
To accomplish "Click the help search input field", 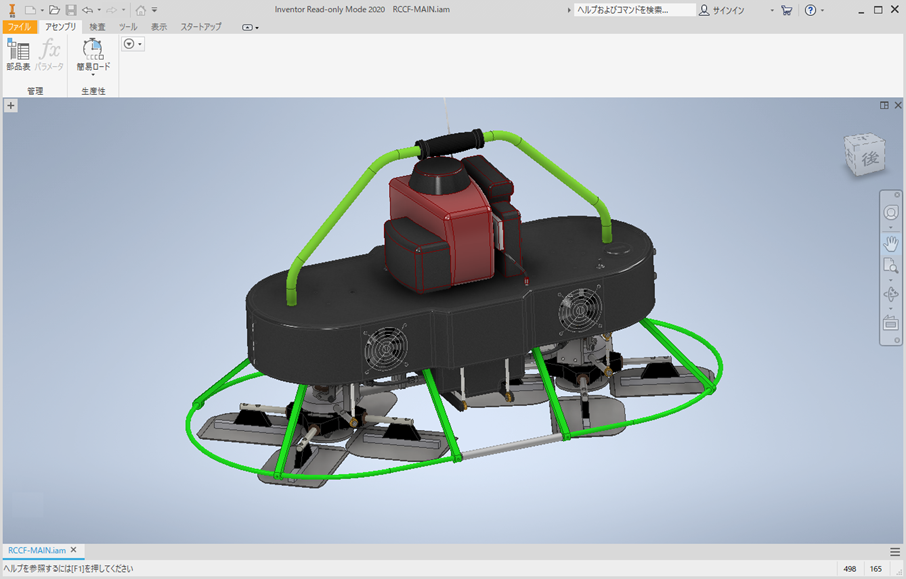I will click(634, 10).
